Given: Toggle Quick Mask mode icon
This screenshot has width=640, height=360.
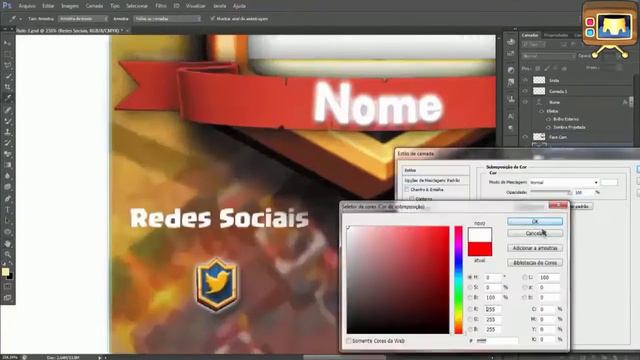Looking at the screenshot, I should click(8, 287).
